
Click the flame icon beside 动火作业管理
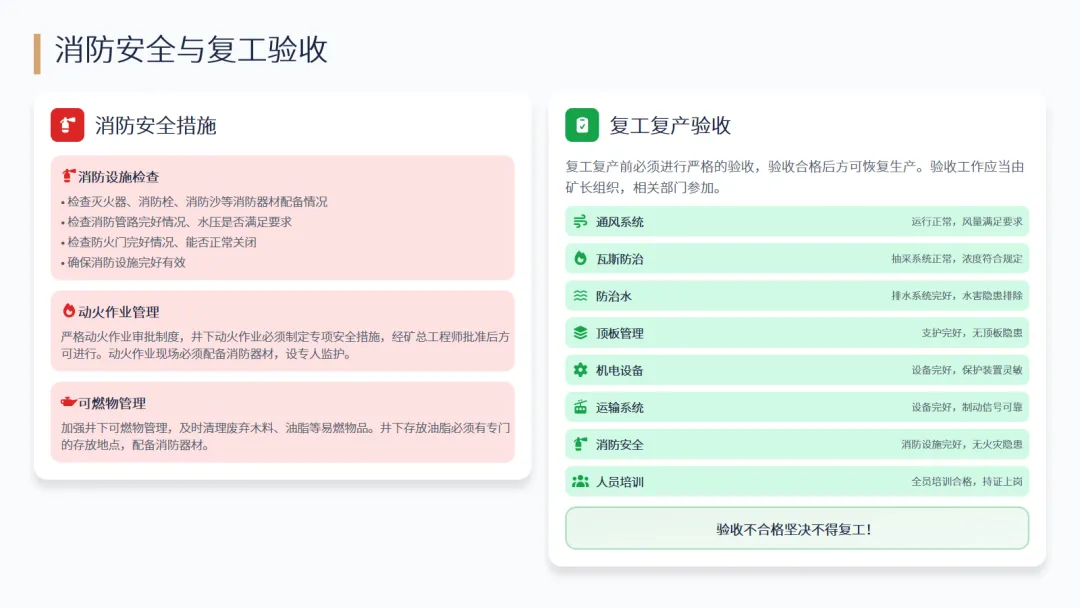point(69,311)
